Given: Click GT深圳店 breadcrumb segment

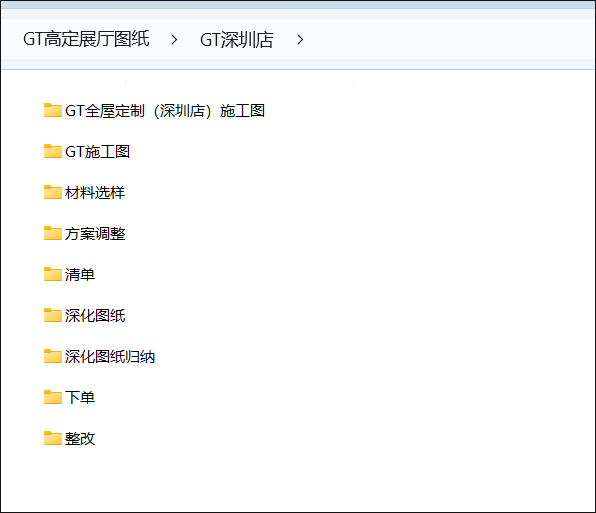Looking at the screenshot, I should tap(236, 40).
